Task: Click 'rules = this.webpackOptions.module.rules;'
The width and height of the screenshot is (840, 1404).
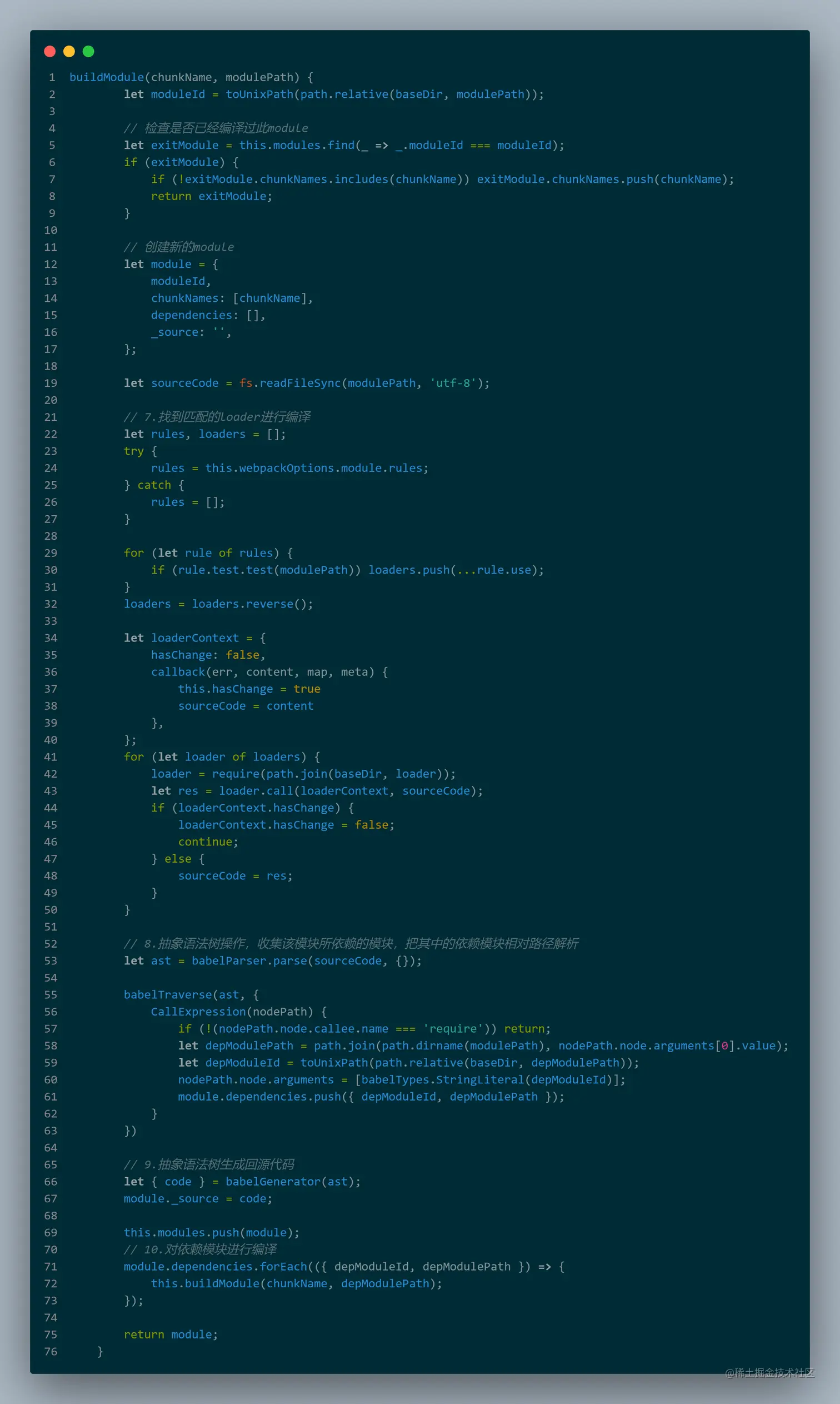Action: [x=290, y=467]
